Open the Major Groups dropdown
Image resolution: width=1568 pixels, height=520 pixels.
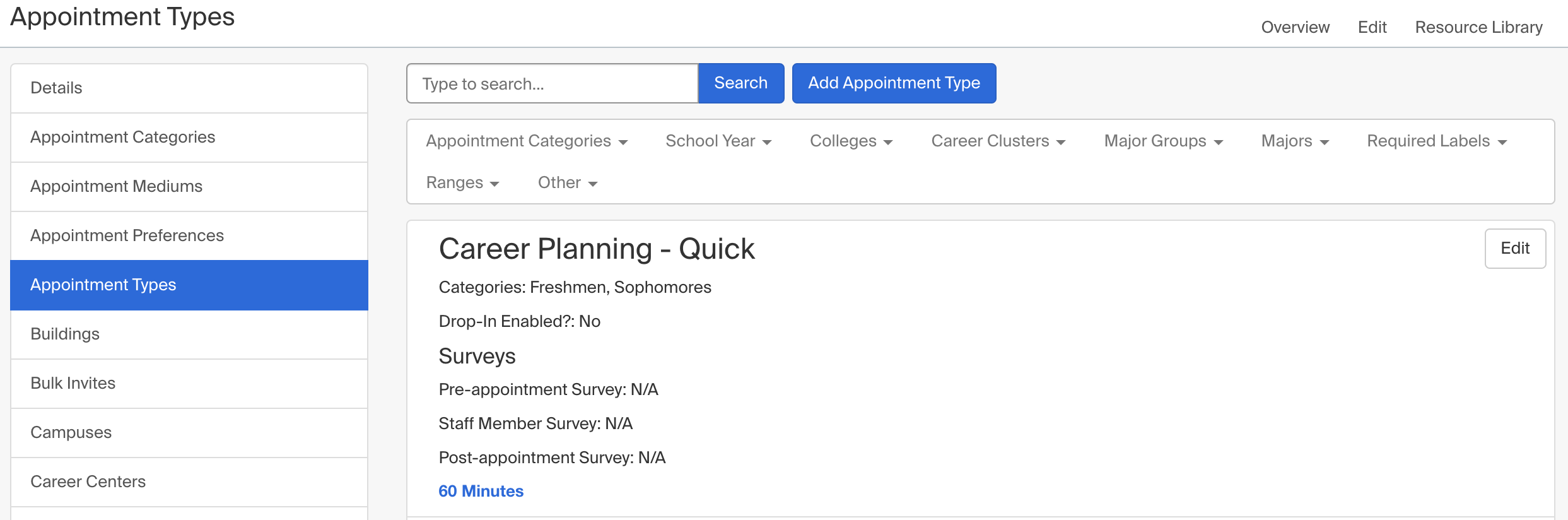[1162, 141]
